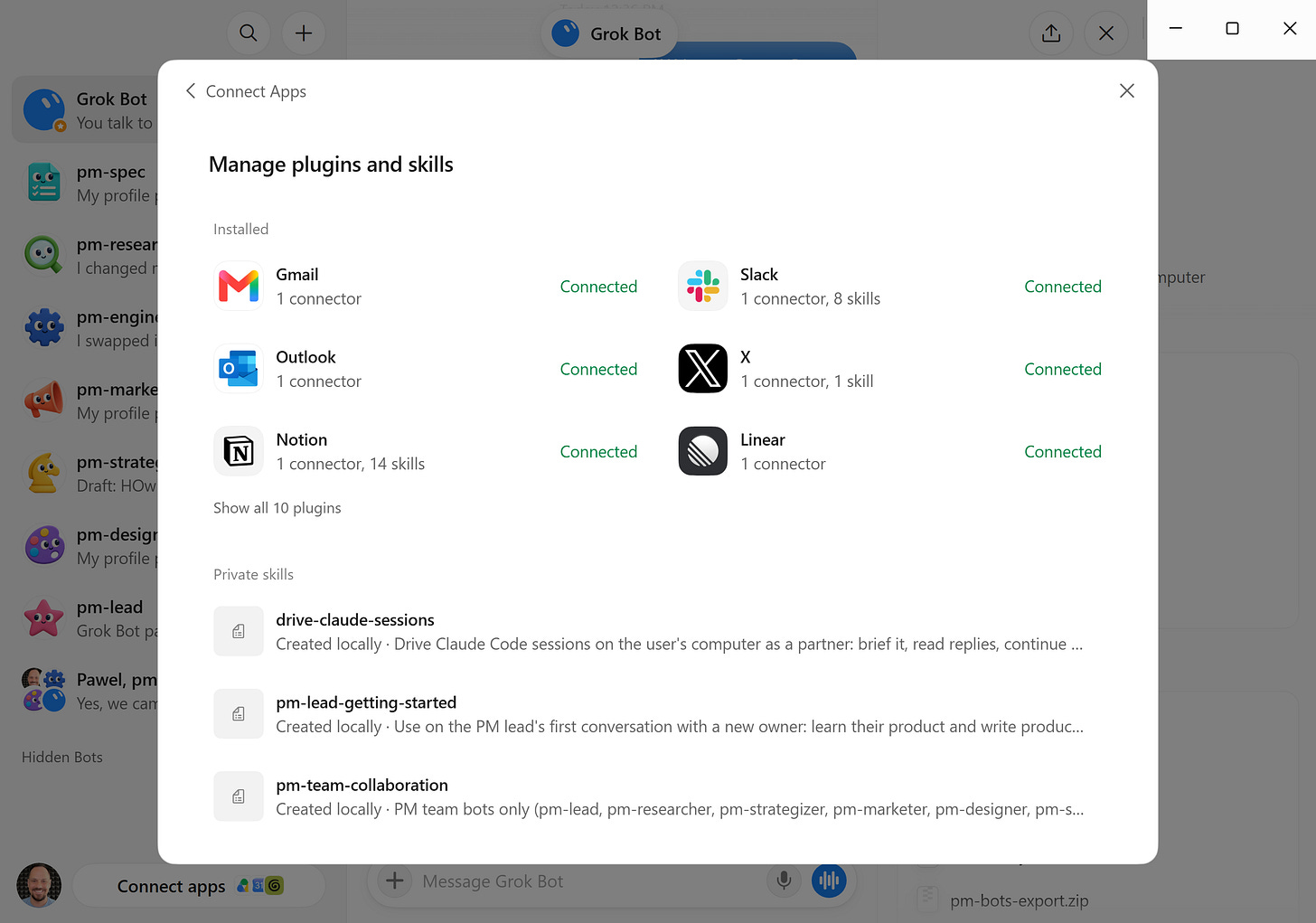Screen dimensions: 1316x923
Task: Click the Slack plugin name
Action: 759,275
